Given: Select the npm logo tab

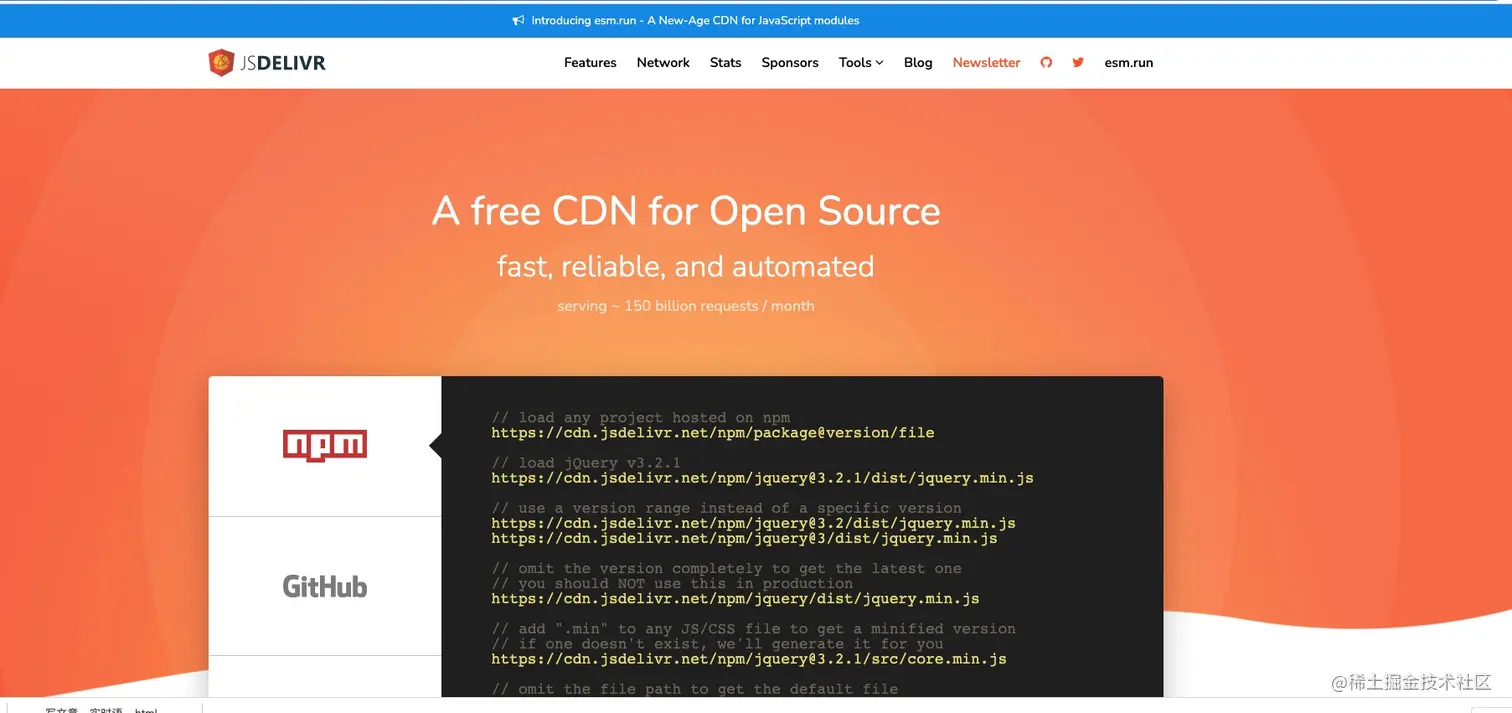Looking at the screenshot, I should 325,446.
